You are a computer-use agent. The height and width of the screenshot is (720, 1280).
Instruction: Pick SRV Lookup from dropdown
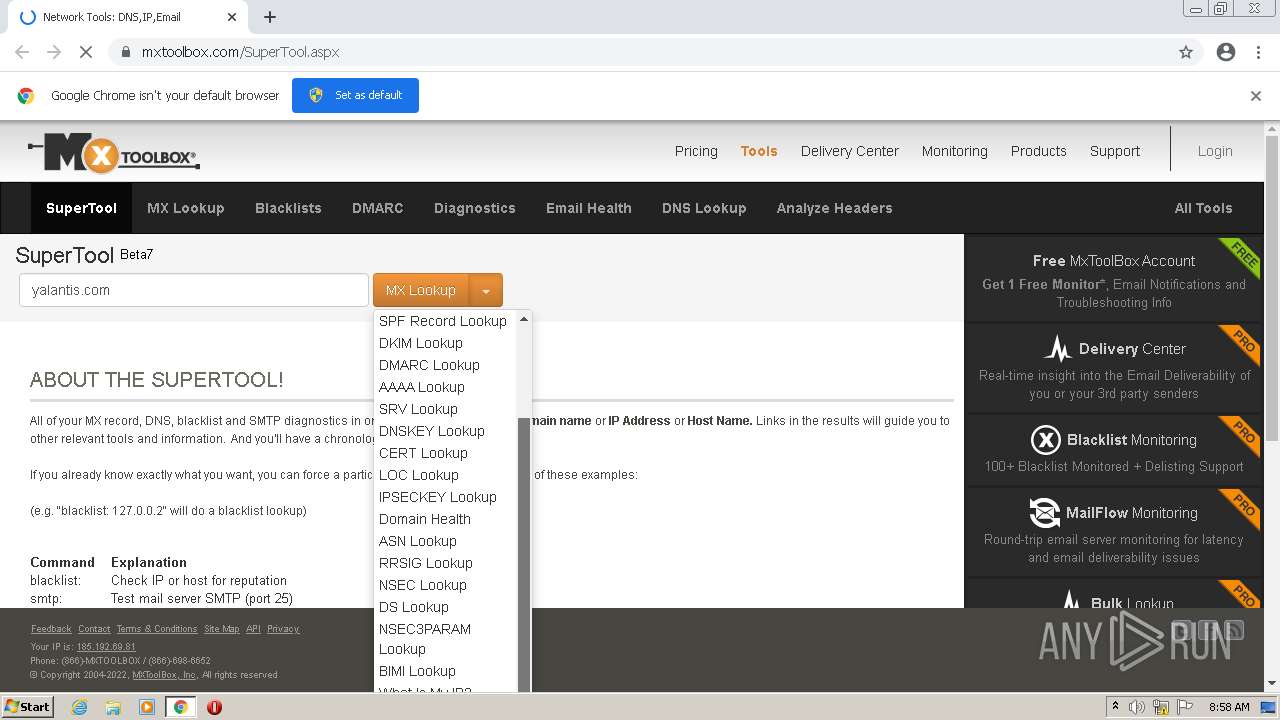coord(418,409)
